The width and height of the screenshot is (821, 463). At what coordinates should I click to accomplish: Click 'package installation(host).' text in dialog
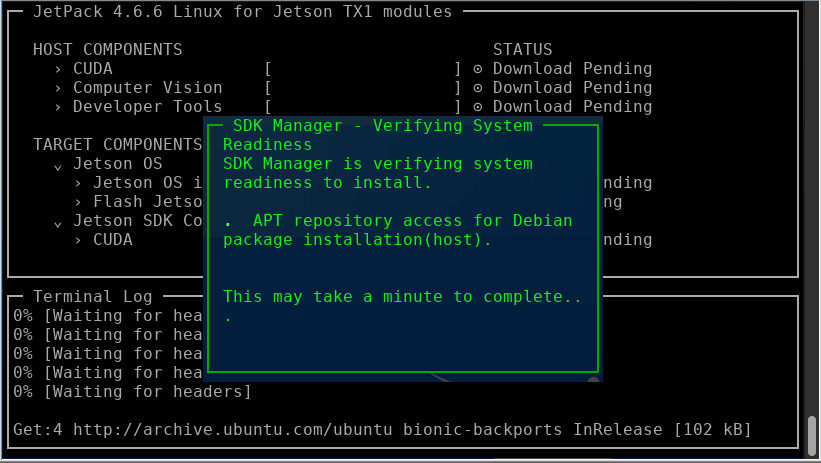[x=357, y=240]
